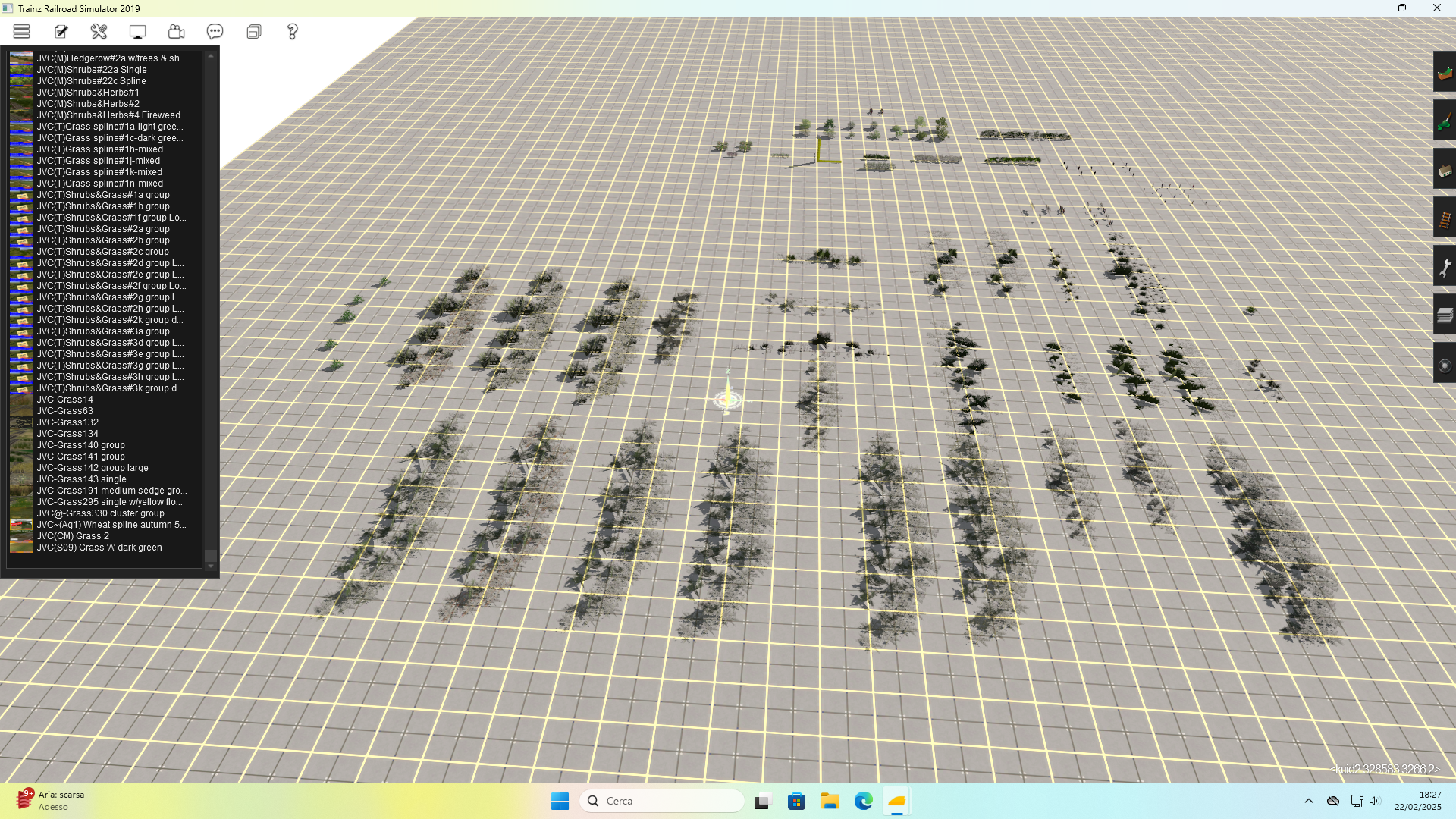1456x819 pixels.
Task: Select JVC(M)Shrubs&Herbs#4 Fireweed
Action: [108, 115]
